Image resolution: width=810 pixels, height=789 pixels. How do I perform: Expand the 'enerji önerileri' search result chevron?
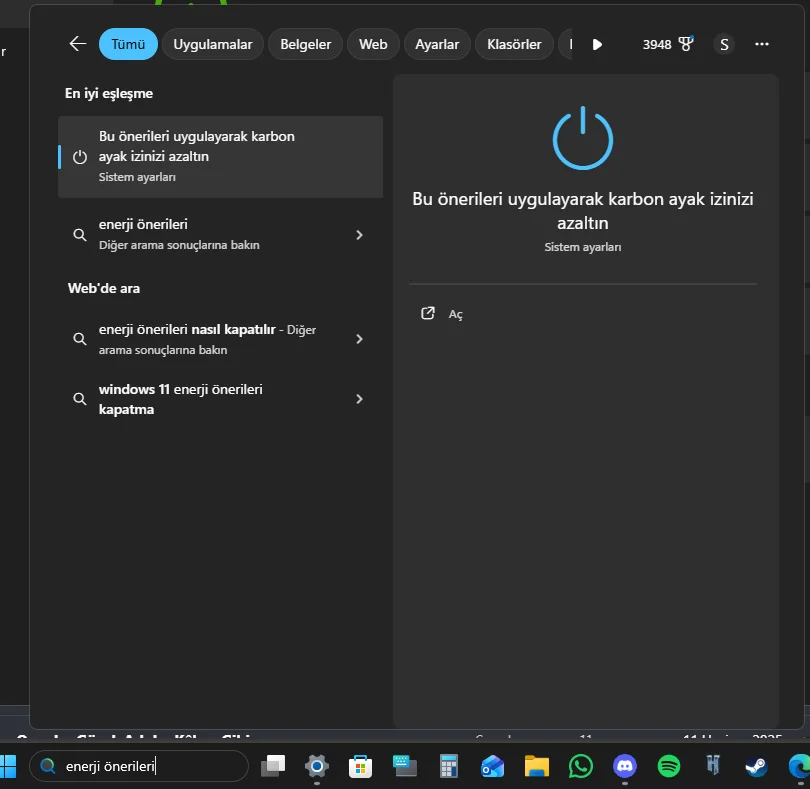pyautogui.click(x=359, y=235)
